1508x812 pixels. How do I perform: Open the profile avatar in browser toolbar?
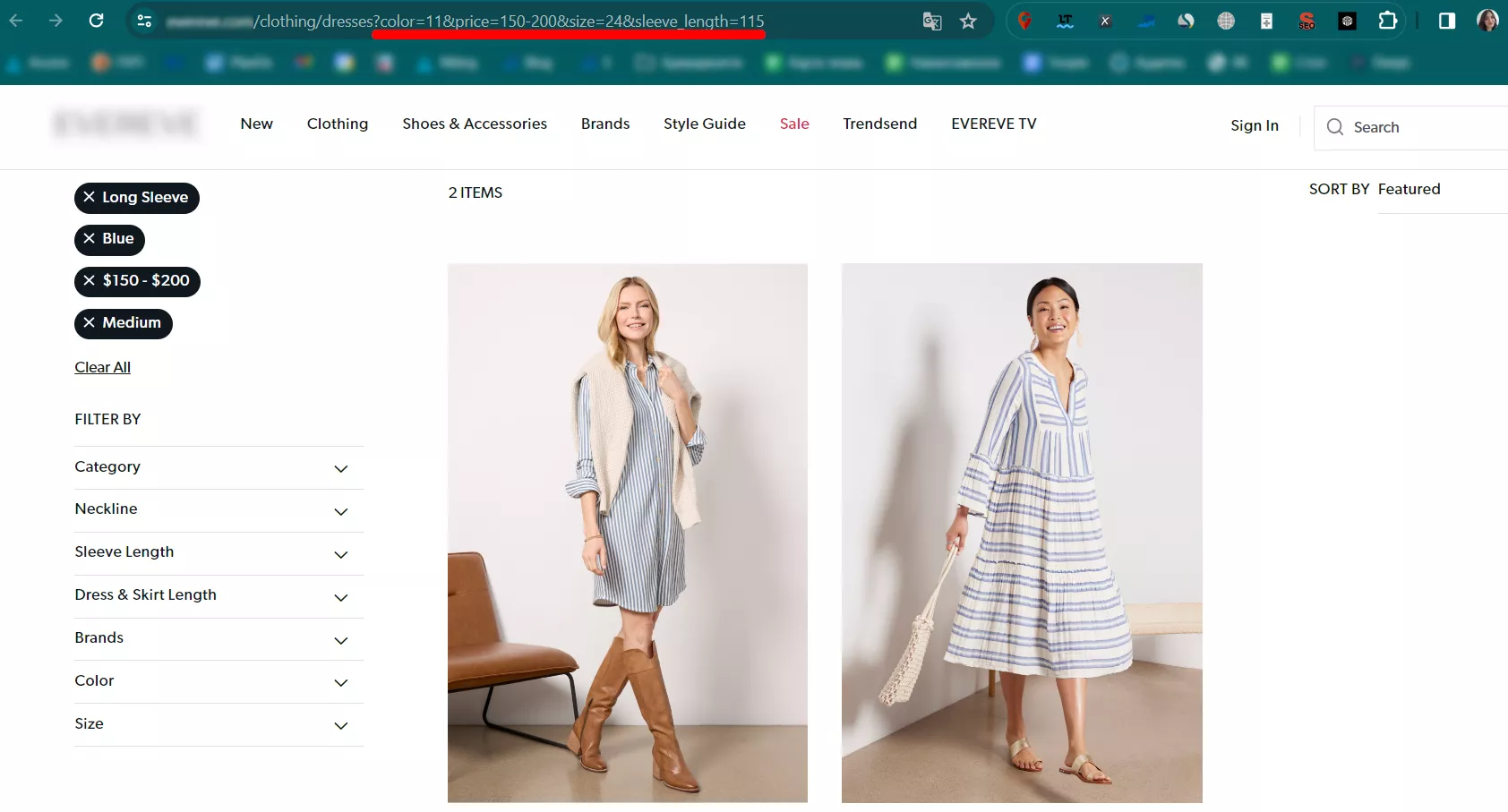coord(1487,21)
